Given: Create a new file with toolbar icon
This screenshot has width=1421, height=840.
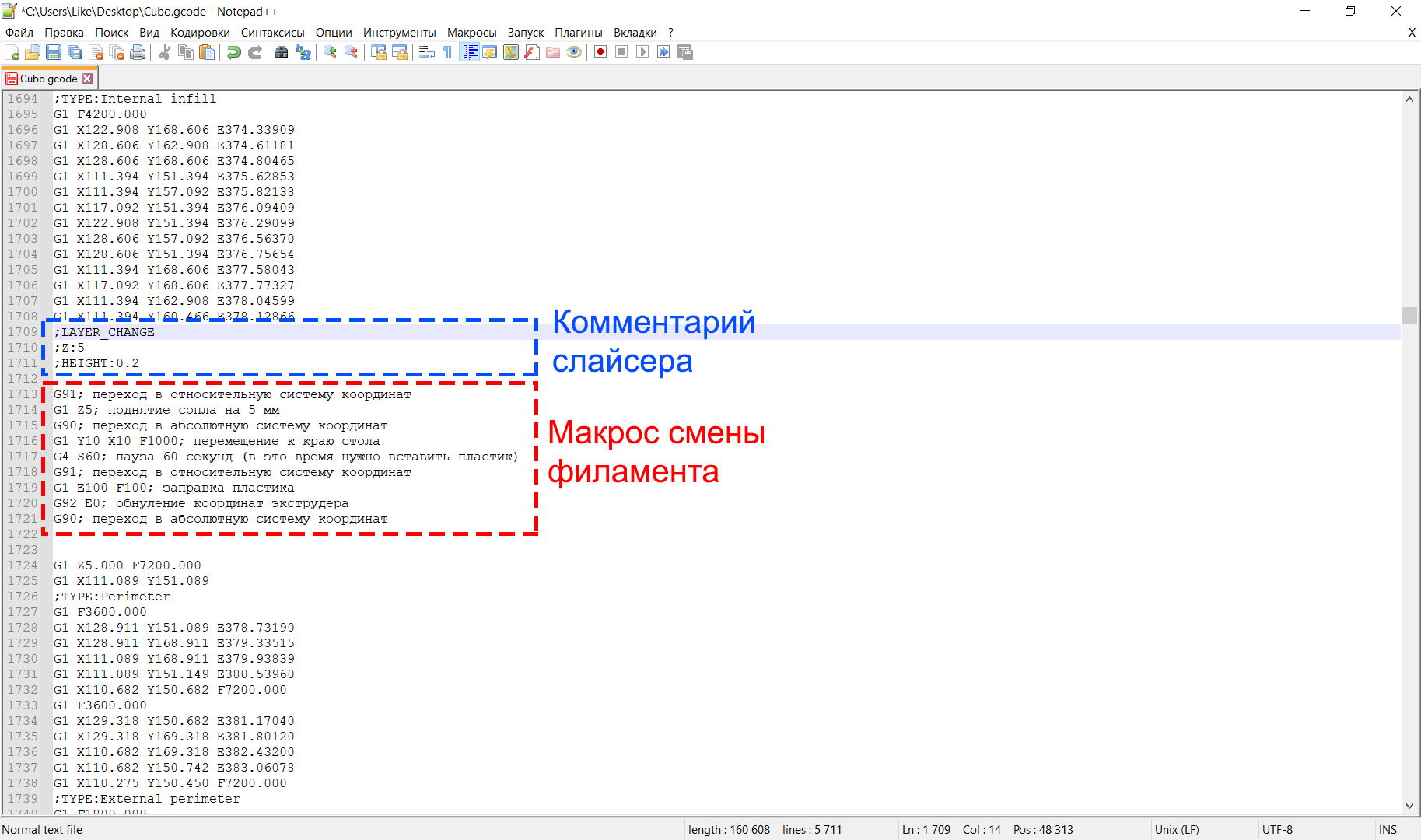Looking at the screenshot, I should click(12, 52).
